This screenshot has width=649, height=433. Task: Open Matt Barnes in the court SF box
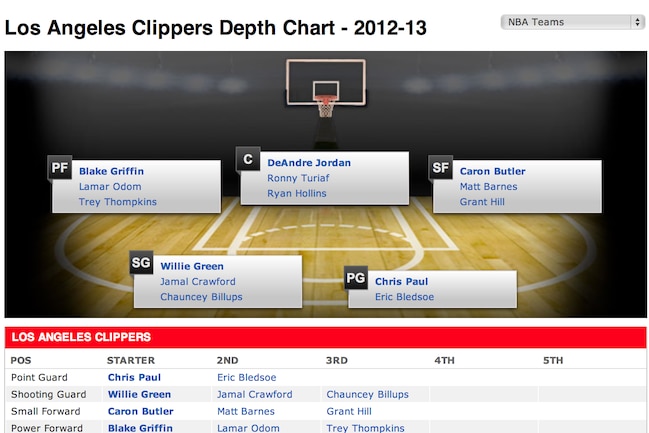(x=488, y=187)
